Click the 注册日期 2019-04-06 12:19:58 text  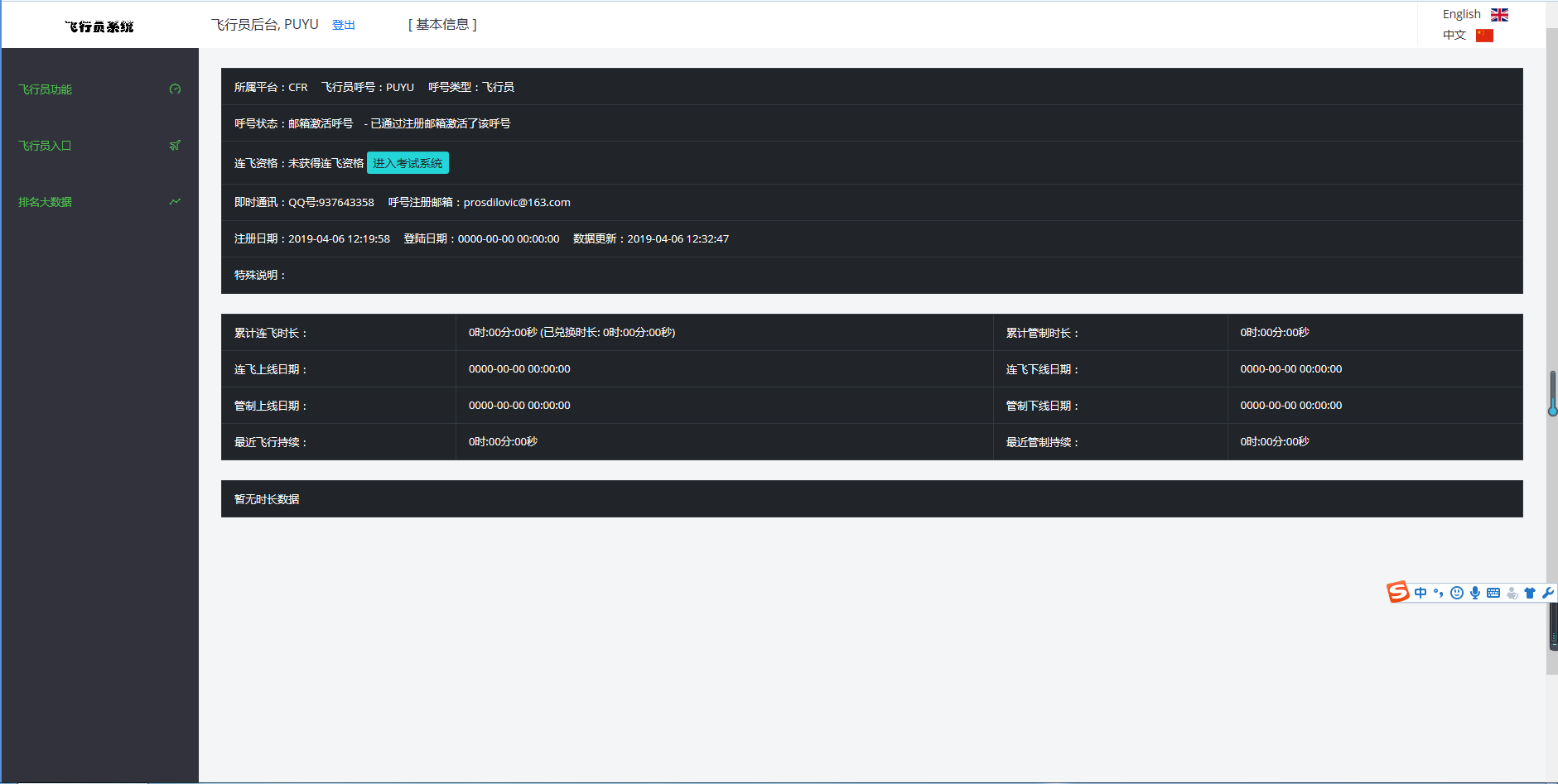coord(312,238)
